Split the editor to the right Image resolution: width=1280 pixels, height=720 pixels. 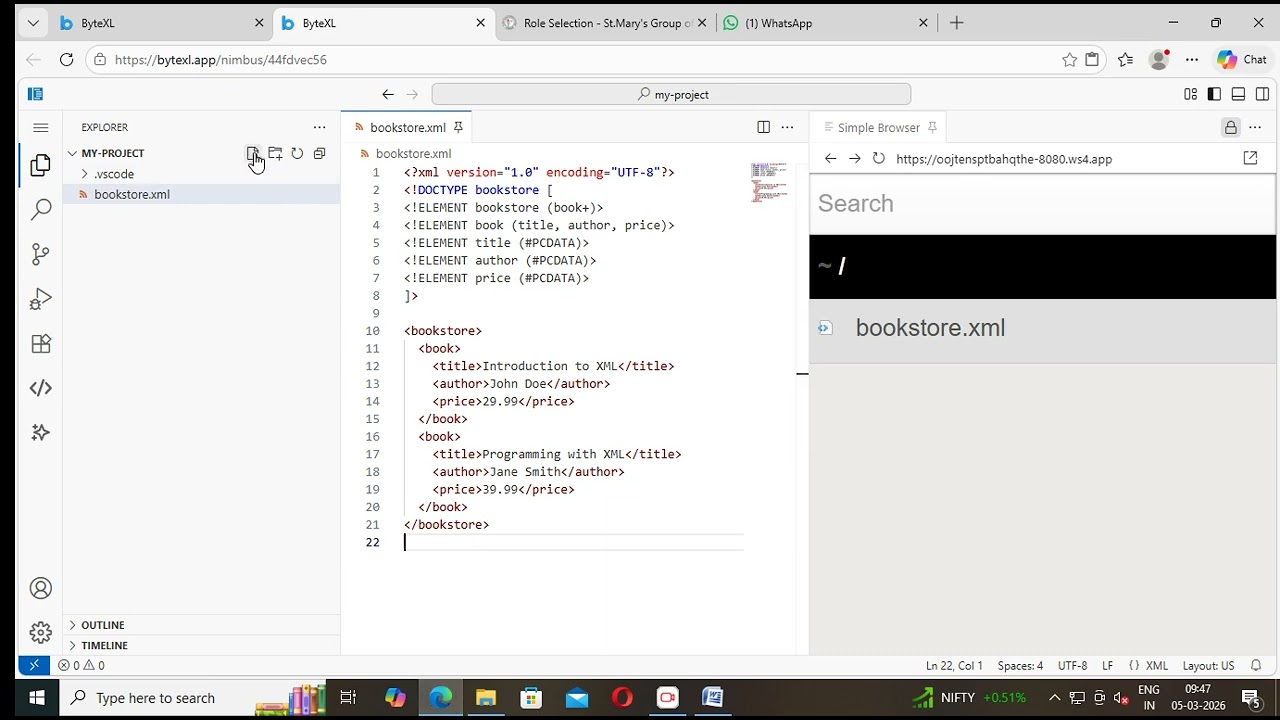click(763, 127)
